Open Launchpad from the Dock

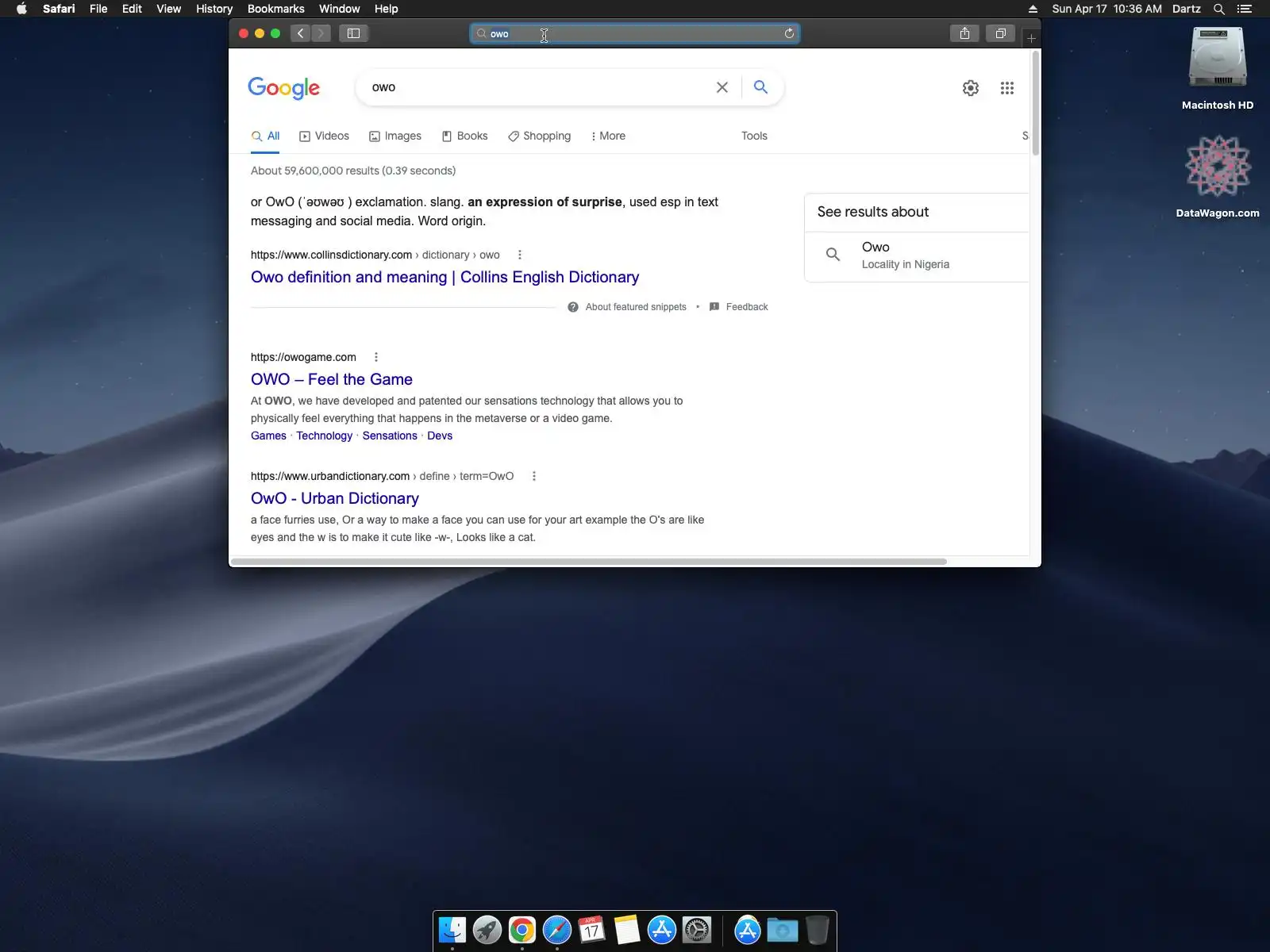pyautogui.click(x=487, y=930)
